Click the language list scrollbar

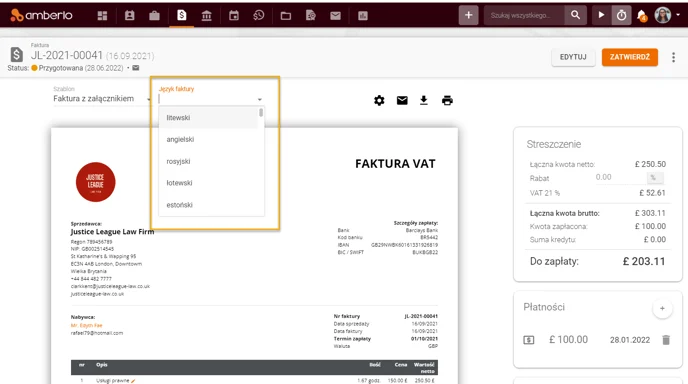point(261,113)
